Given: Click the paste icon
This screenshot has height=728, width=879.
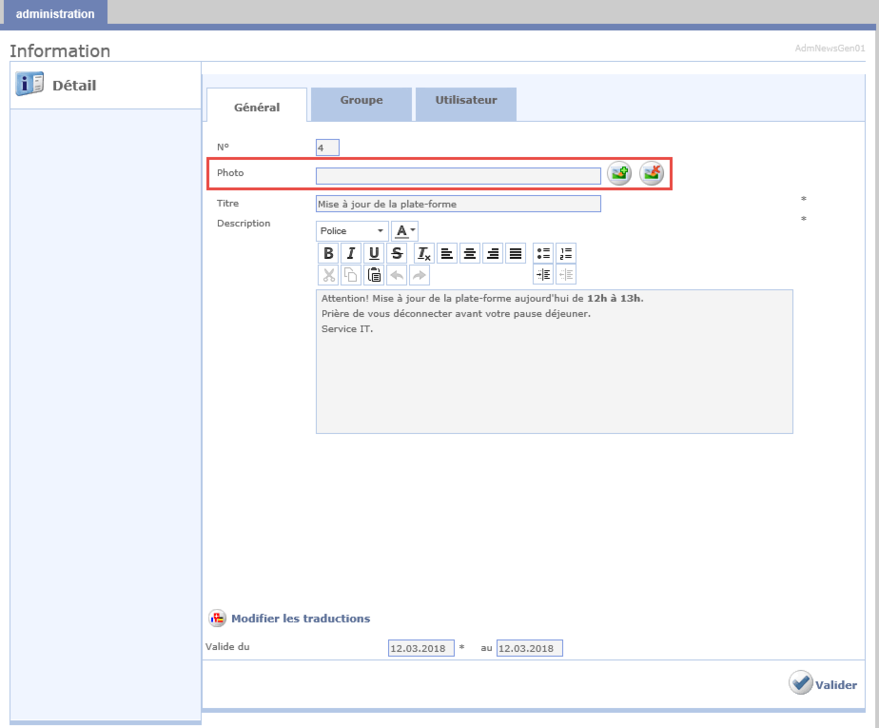Looking at the screenshot, I should (374, 275).
